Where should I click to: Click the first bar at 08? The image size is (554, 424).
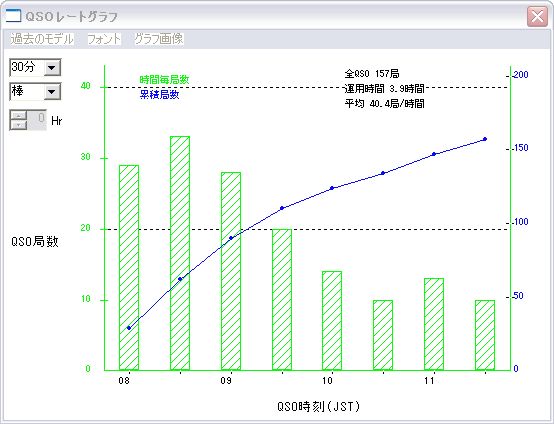pos(129,268)
